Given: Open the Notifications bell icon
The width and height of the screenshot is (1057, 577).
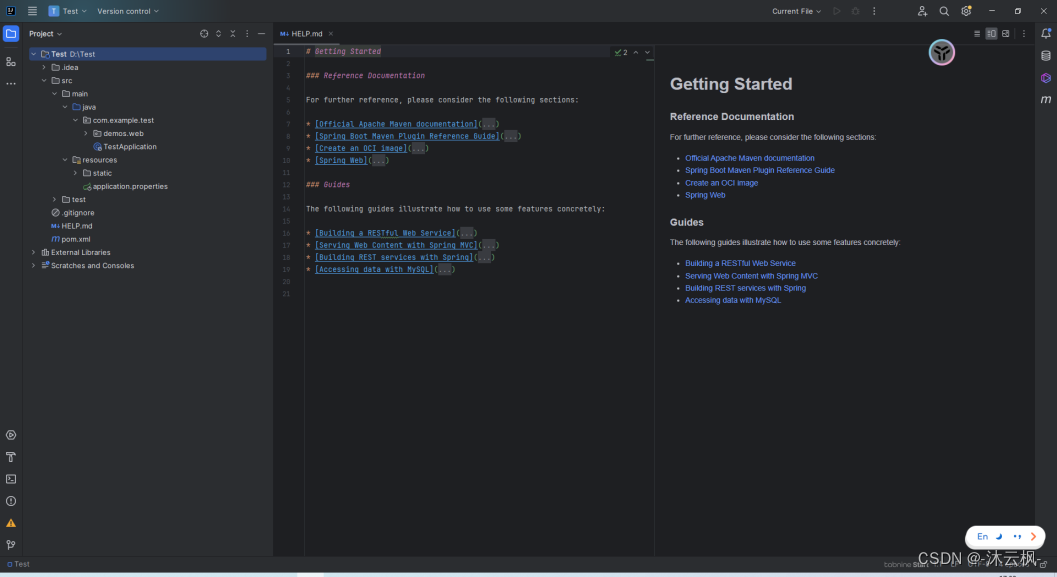Looking at the screenshot, I should [x=1046, y=33].
